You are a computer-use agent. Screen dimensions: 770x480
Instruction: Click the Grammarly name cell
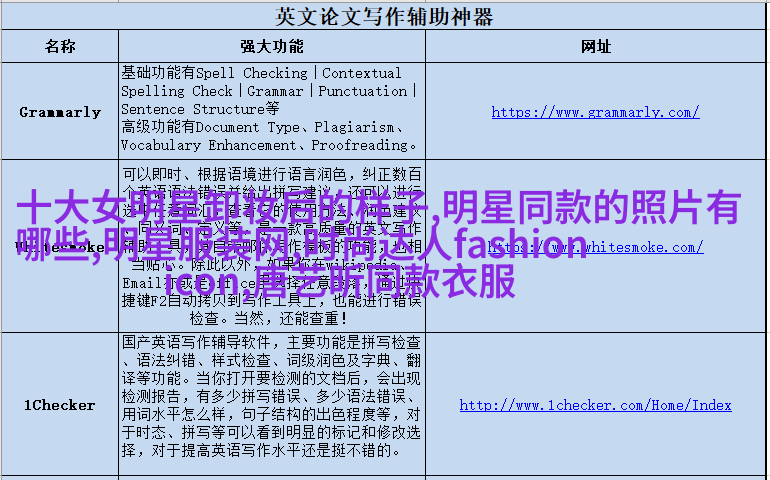(59, 112)
